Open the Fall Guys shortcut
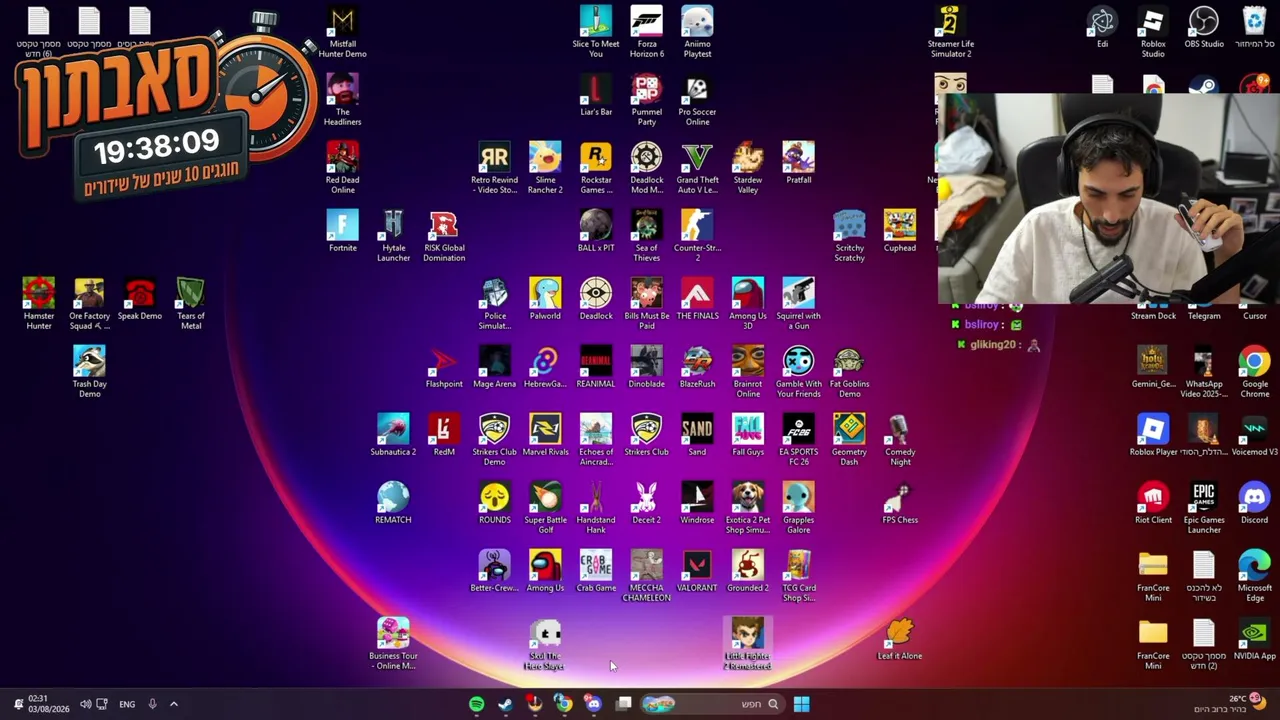This screenshot has width=1280, height=720. (x=748, y=435)
